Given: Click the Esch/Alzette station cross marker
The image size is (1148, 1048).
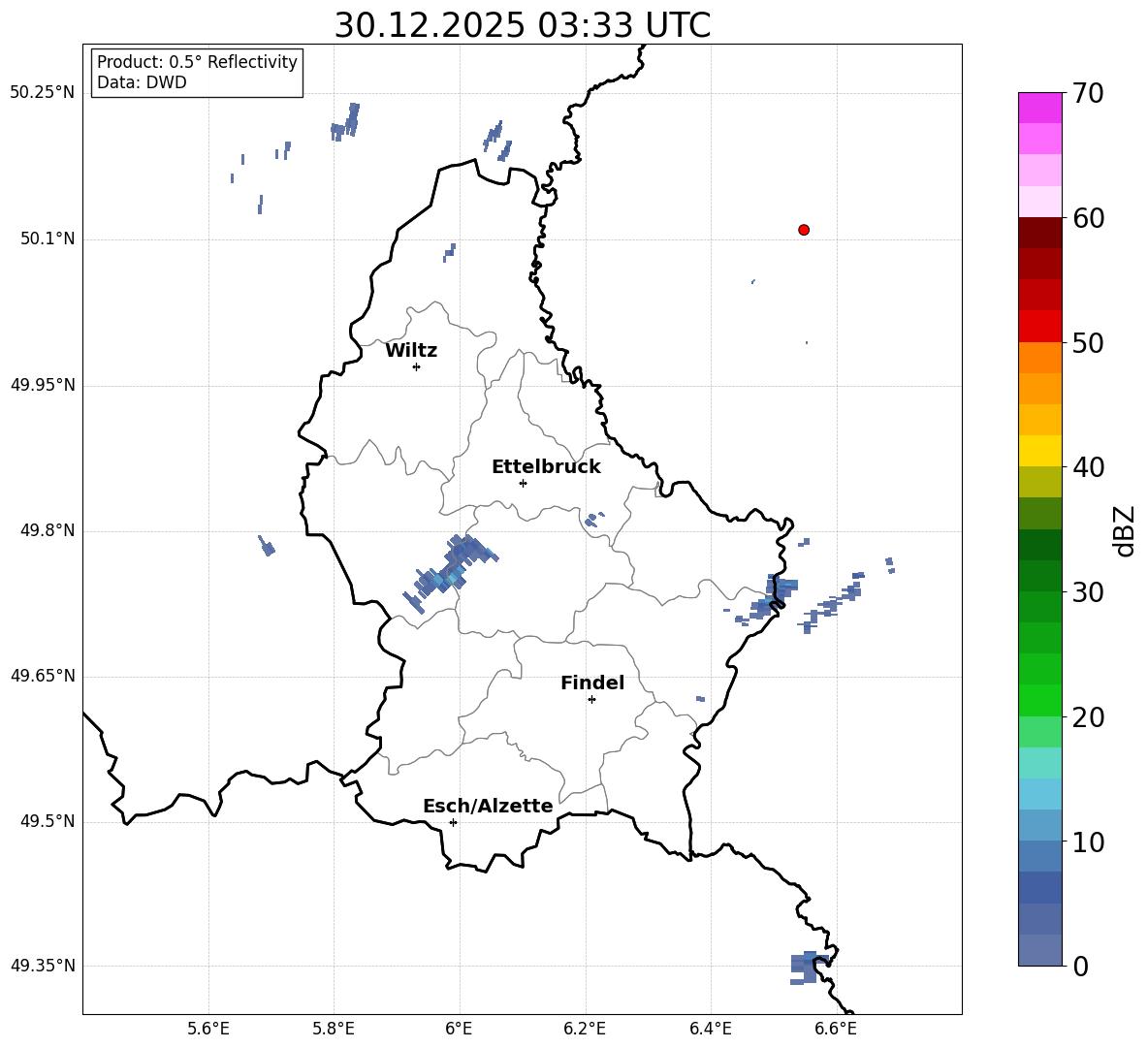Looking at the screenshot, I should click(453, 822).
